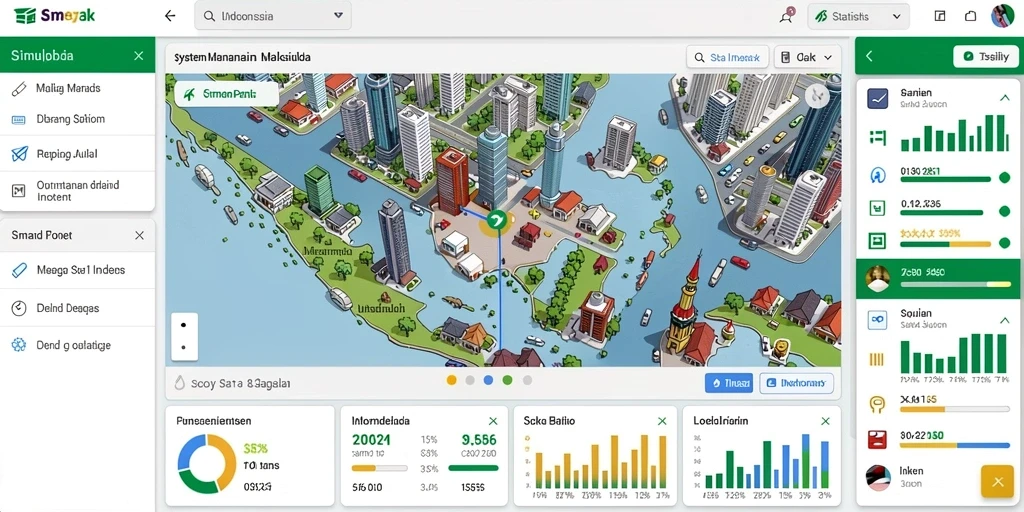The image size is (1024, 512).
Task: Click the user profile avatar
Action: coord(1002,16)
